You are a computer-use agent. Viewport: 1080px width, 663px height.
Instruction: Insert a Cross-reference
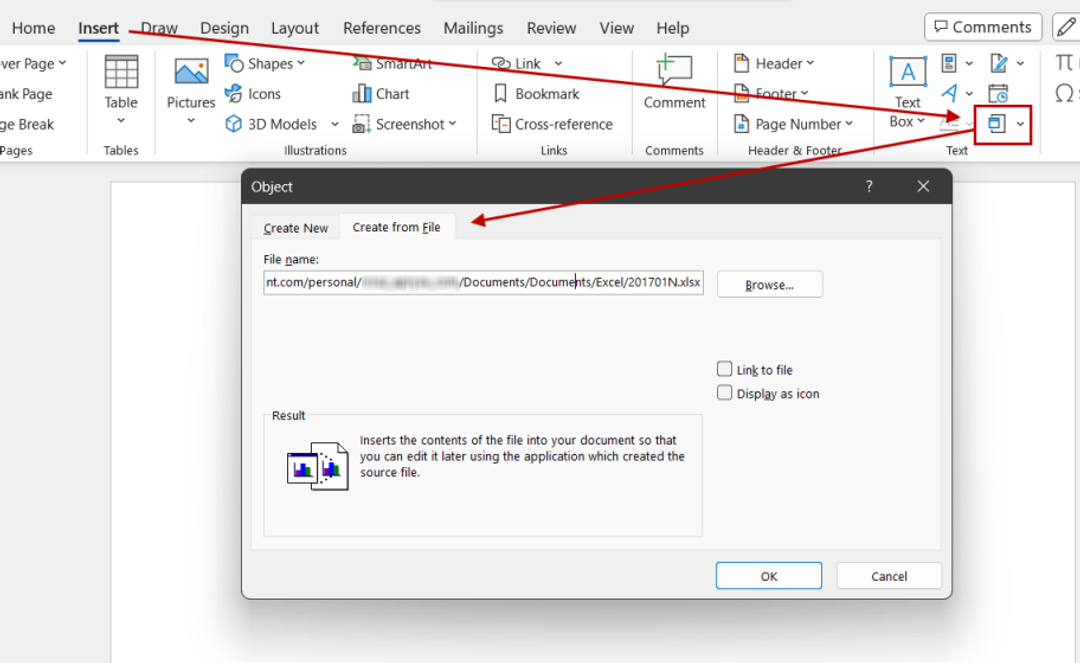554,124
